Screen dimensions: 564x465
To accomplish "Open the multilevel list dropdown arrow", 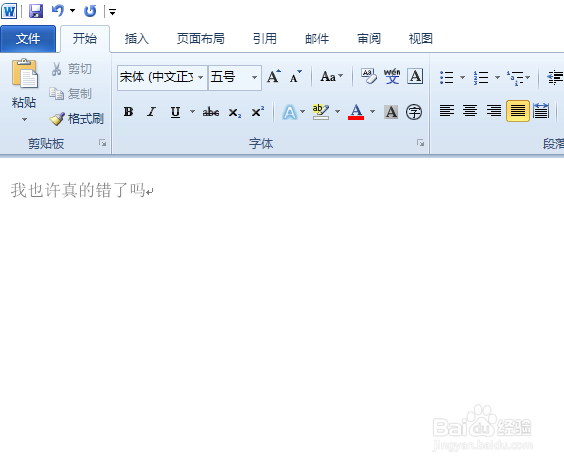I will 528,77.
